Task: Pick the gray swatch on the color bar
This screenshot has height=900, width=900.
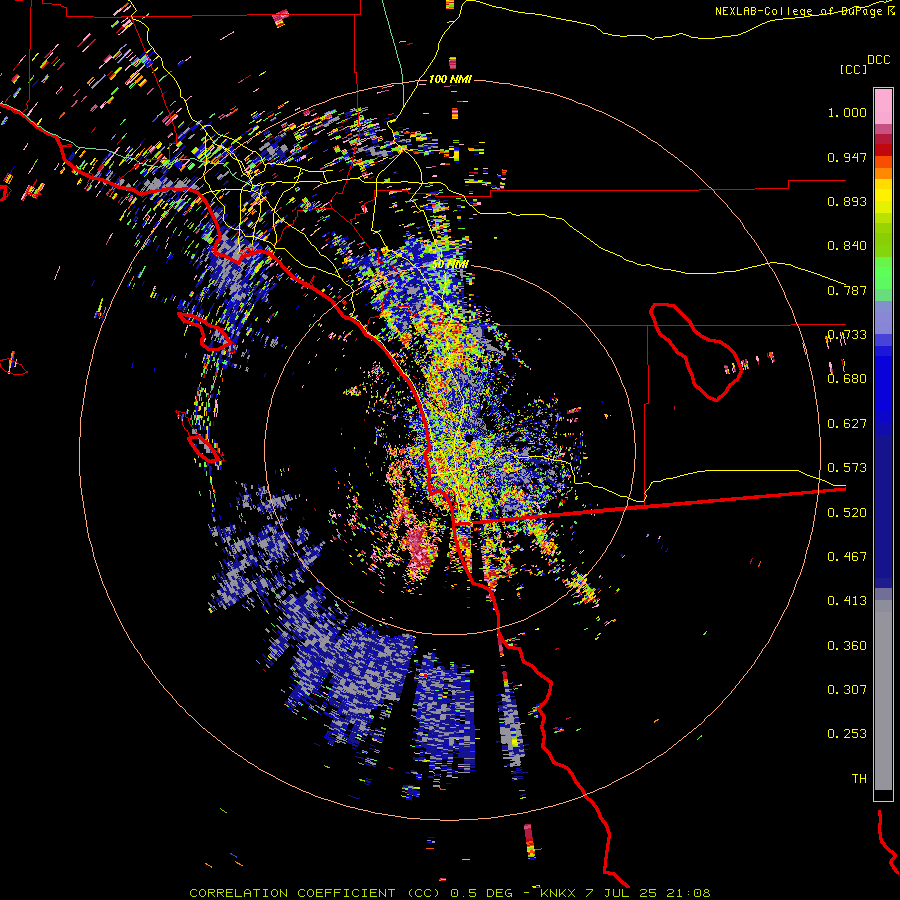Action: [883, 695]
